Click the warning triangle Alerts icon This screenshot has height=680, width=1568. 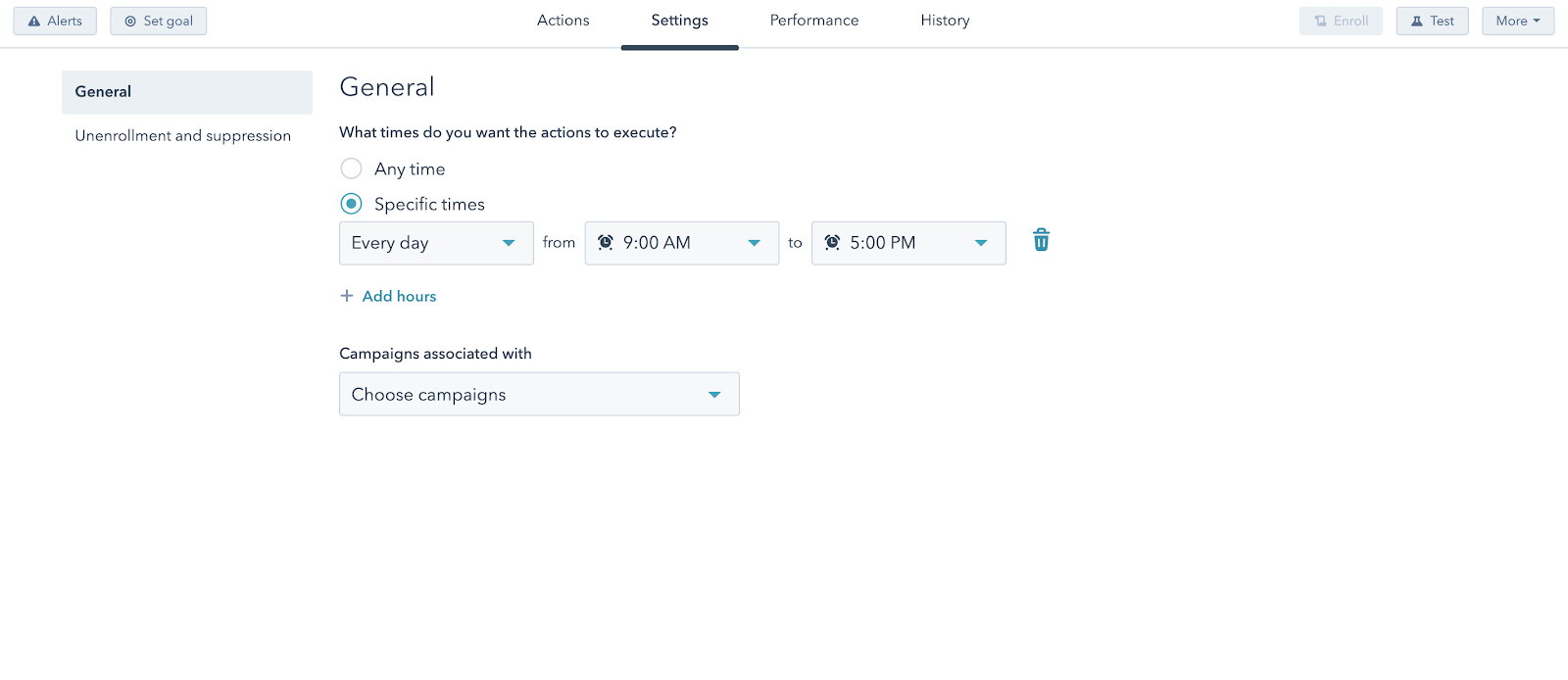pos(34,22)
